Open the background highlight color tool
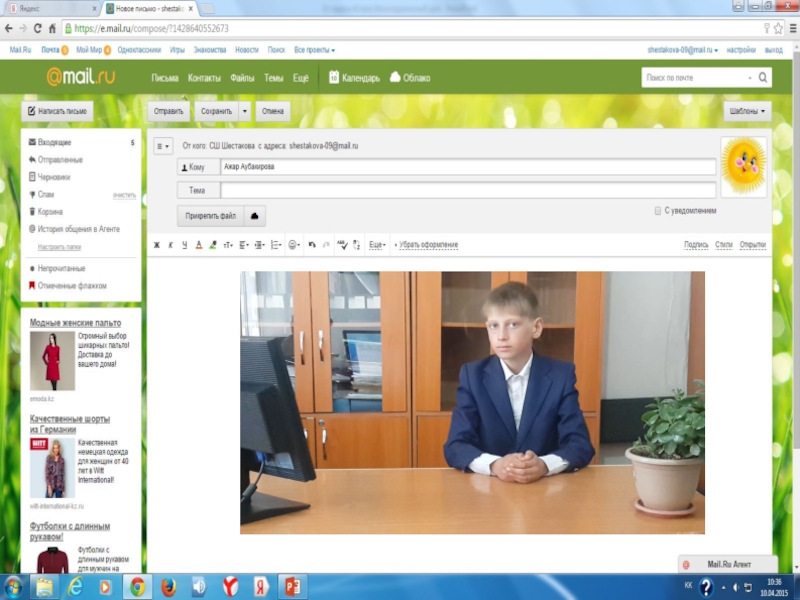 coord(213,245)
